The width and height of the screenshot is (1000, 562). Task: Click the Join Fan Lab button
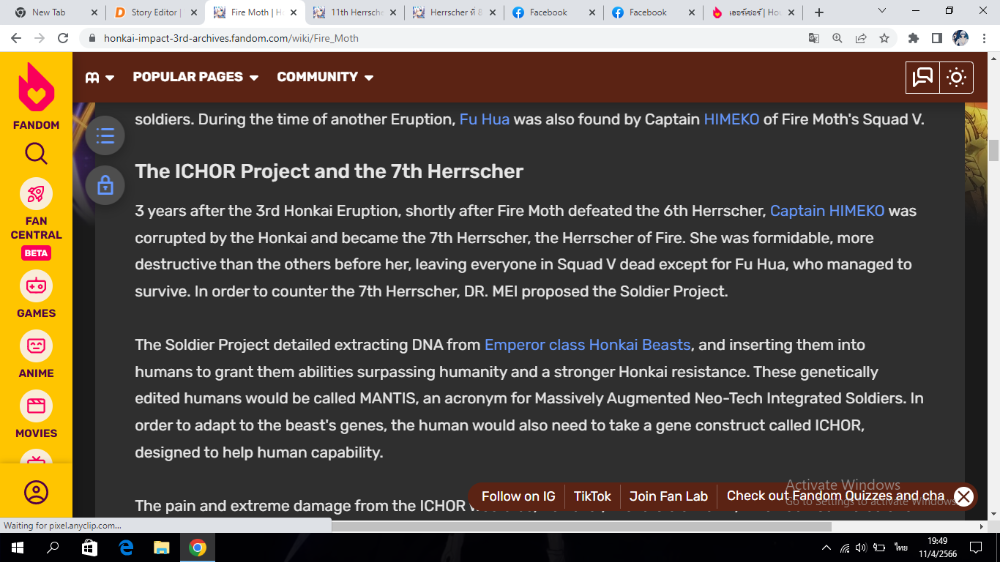pyautogui.click(x=668, y=496)
